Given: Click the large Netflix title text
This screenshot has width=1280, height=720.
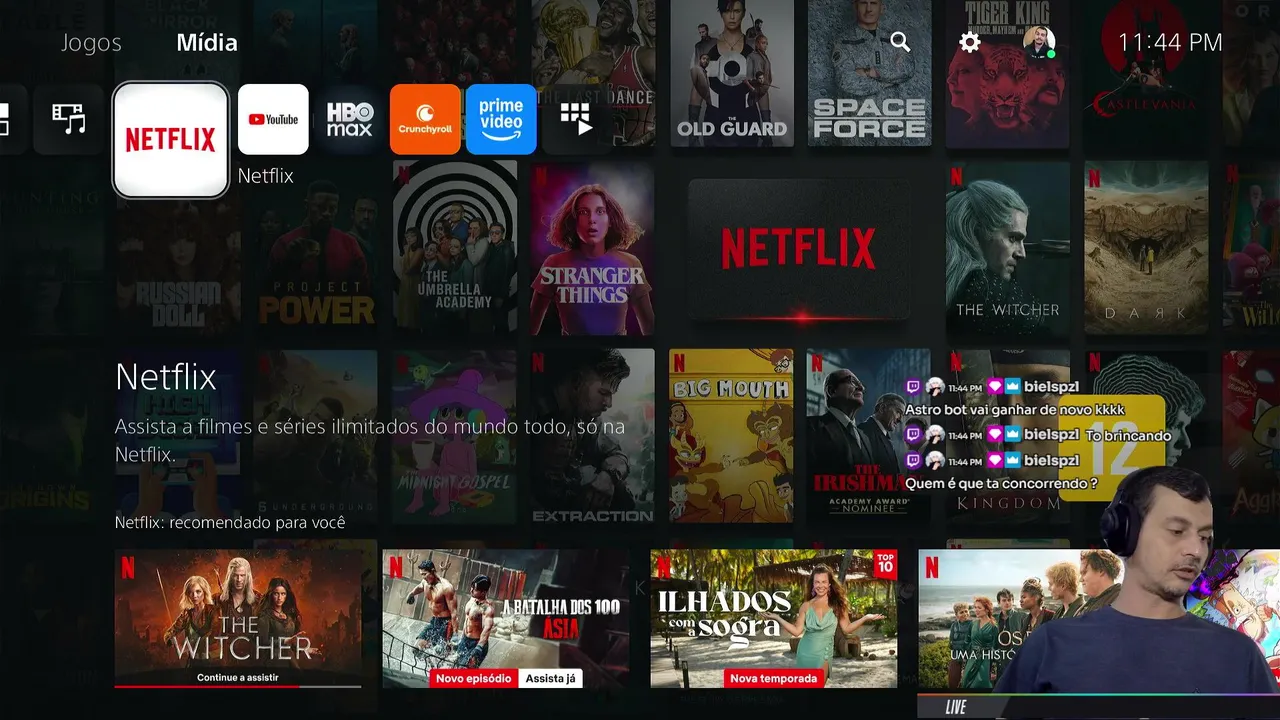Looking at the screenshot, I should (x=166, y=376).
